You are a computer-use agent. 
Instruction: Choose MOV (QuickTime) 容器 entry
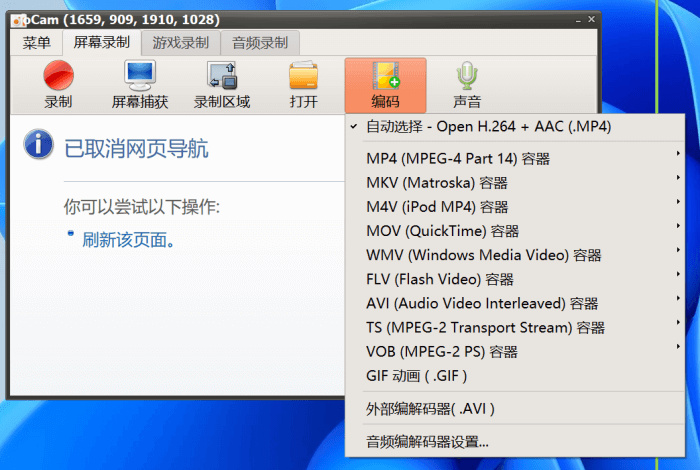pos(515,231)
